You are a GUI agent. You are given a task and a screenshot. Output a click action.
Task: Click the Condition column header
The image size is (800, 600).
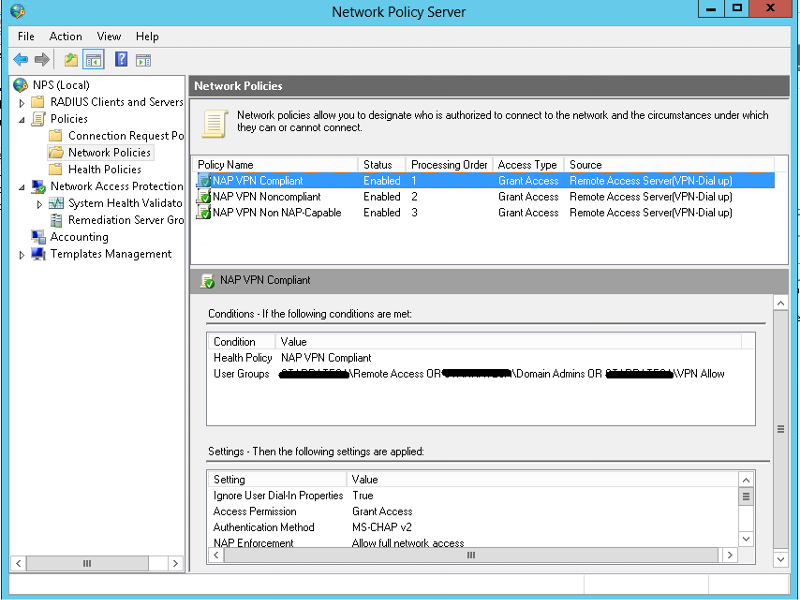241,342
